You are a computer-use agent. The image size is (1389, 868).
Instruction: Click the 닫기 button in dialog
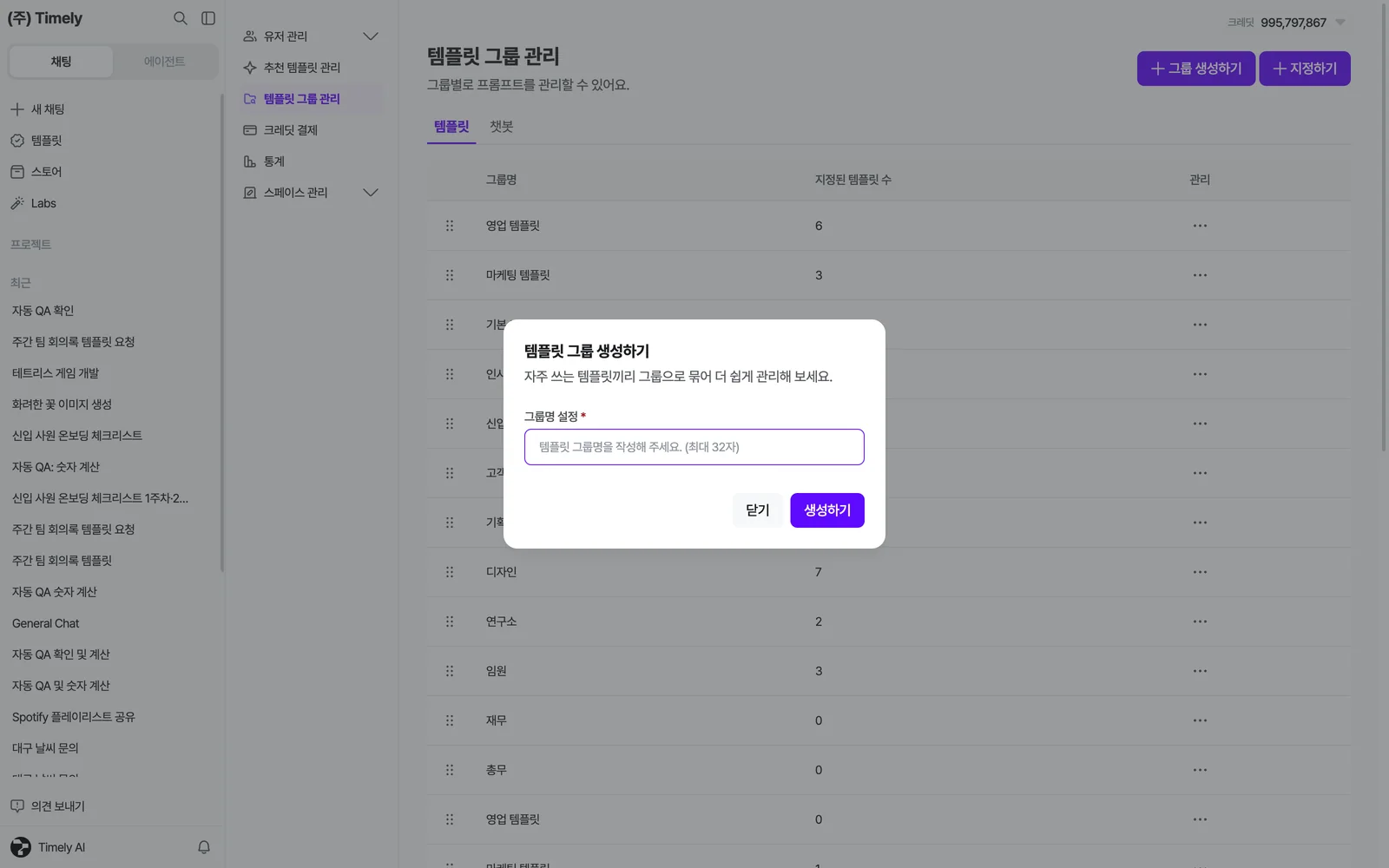pyautogui.click(x=758, y=510)
